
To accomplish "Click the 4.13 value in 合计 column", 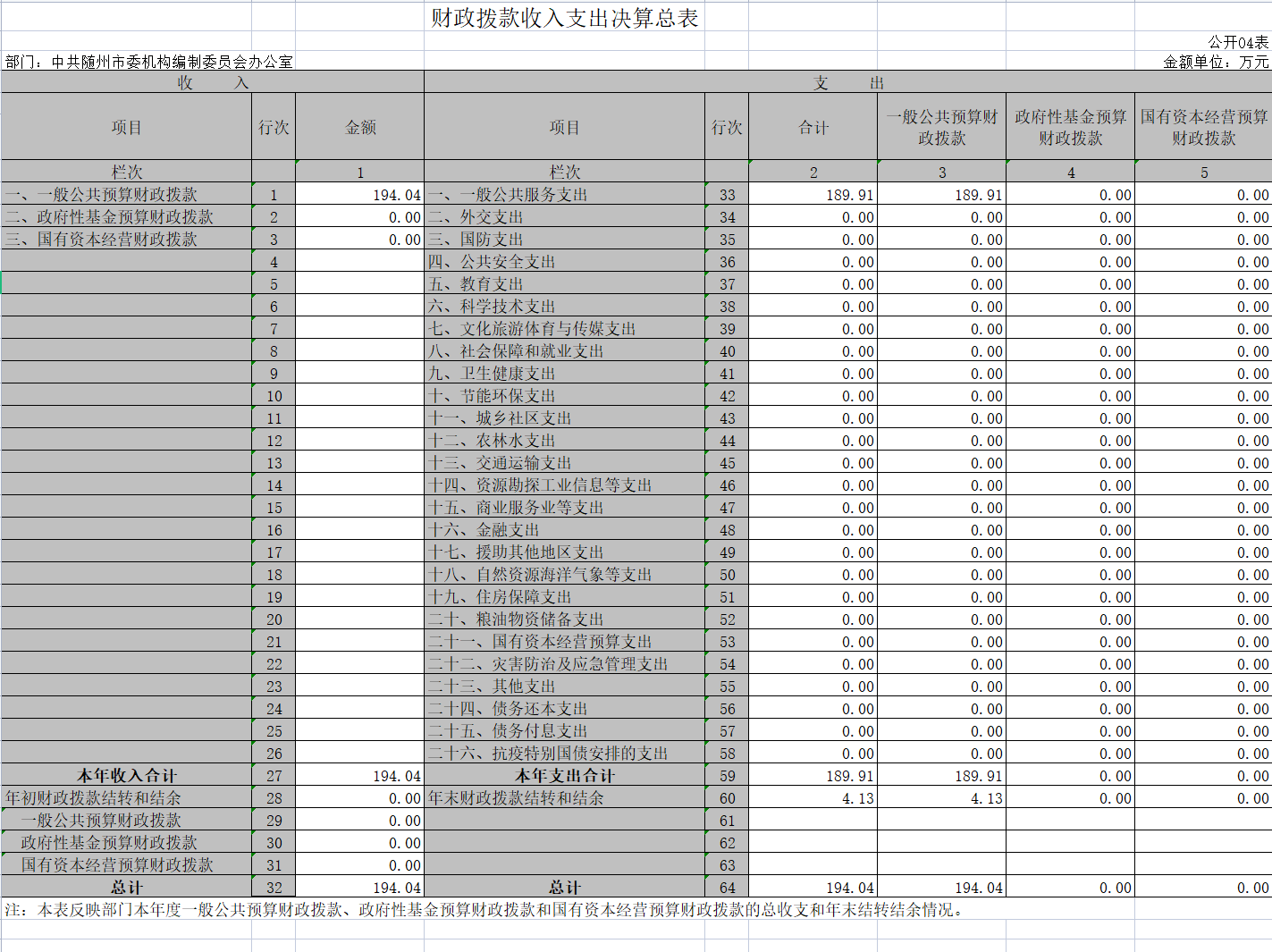I will (857, 798).
